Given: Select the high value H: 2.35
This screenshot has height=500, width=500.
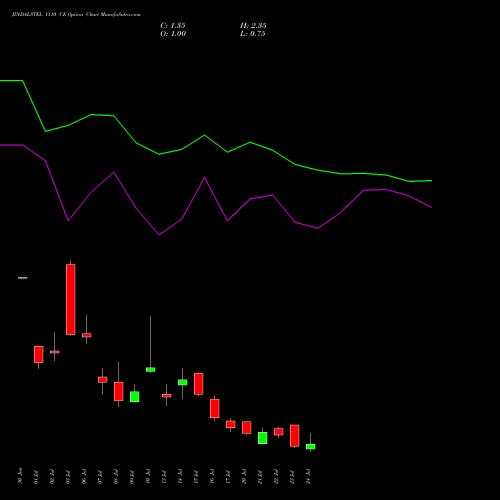Looking at the screenshot, I should tap(253, 26).
